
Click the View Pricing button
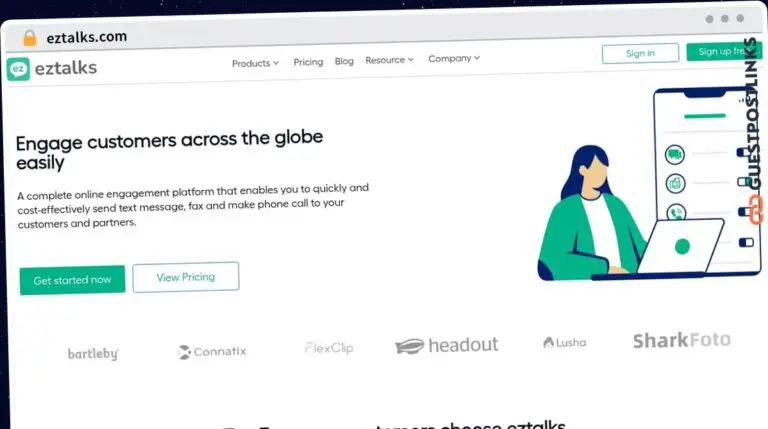[186, 277]
